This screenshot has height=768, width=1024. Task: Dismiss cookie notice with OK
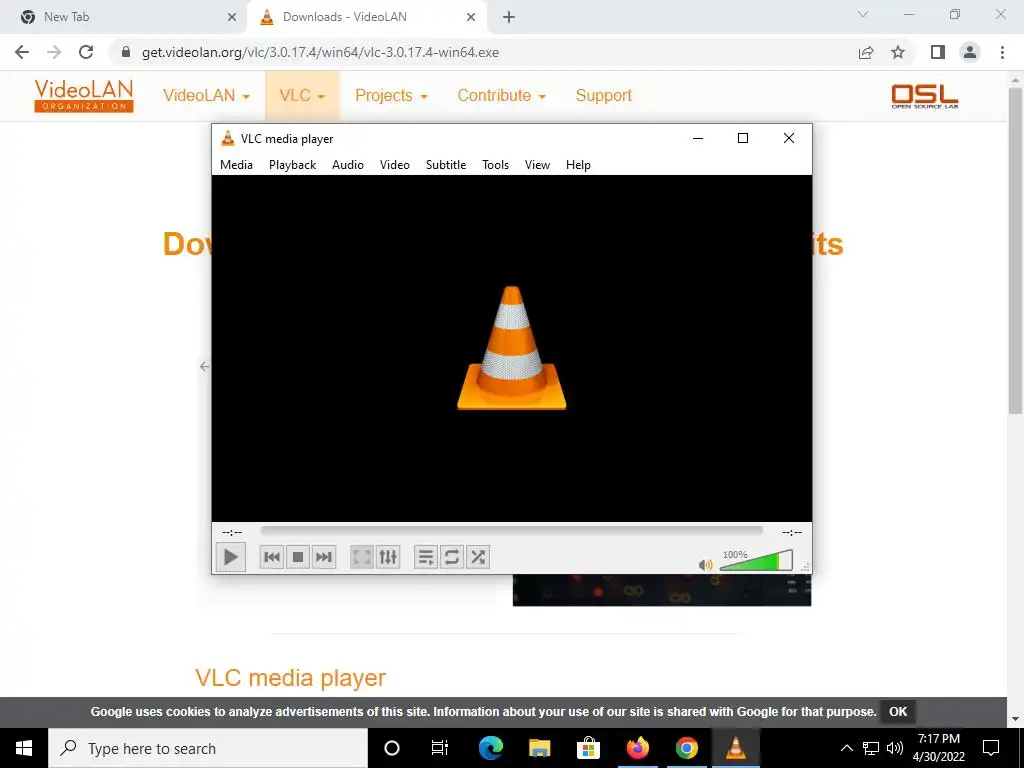pyautogui.click(x=898, y=711)
